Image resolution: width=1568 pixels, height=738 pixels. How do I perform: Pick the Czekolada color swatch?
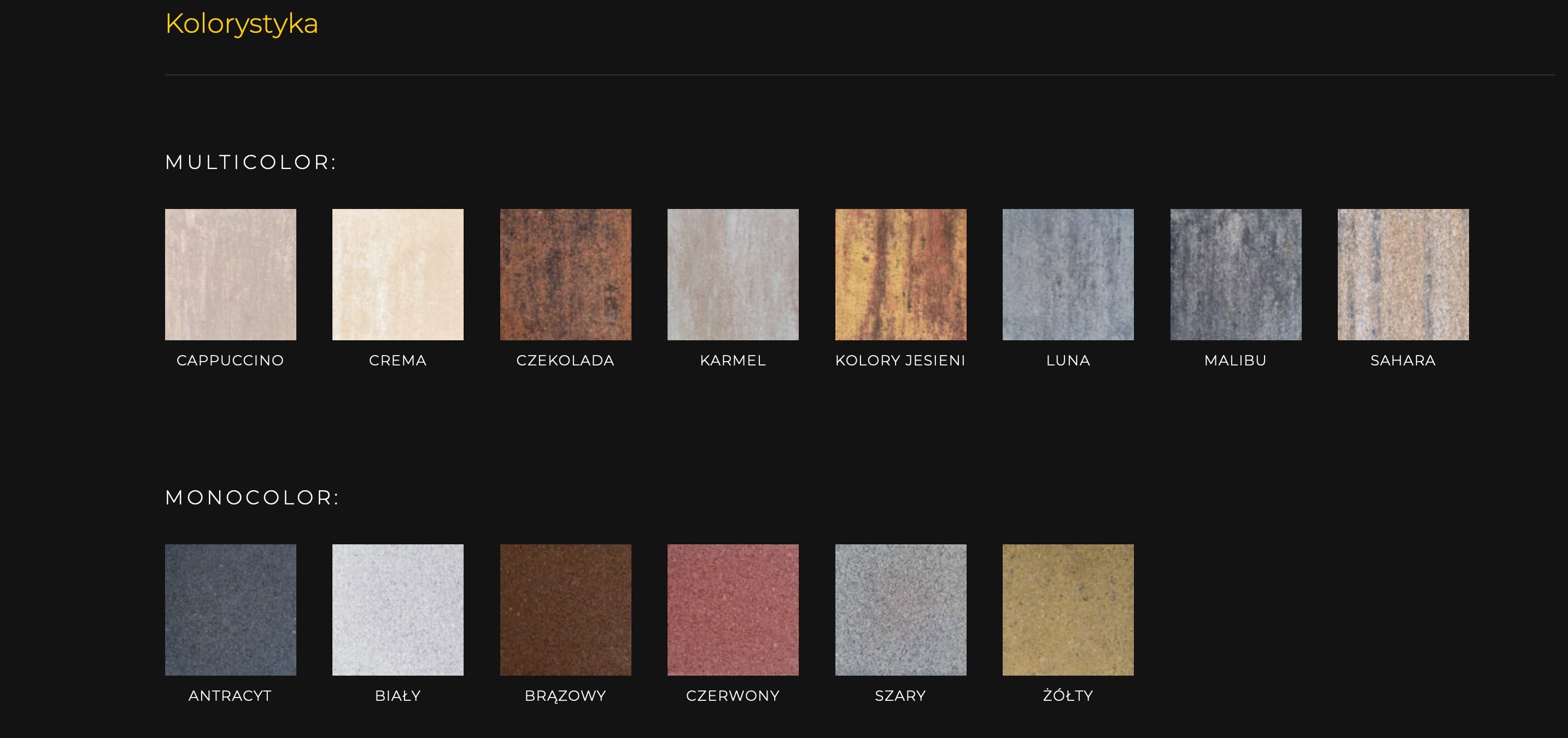[565, 275]
